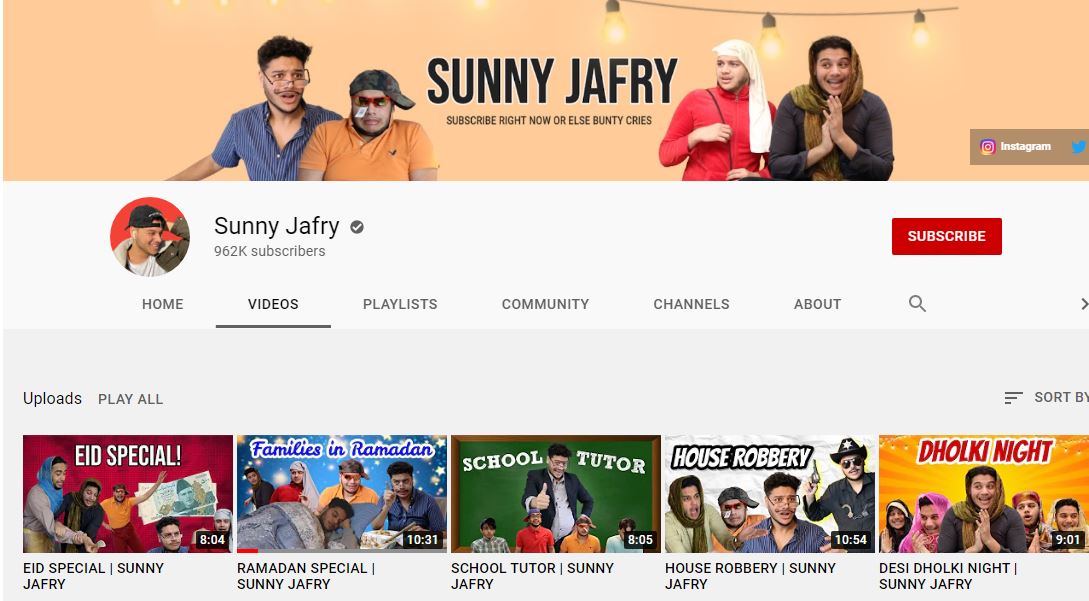Click the verified checkmark badge beside Sunny Jafry
This screenshot has width=1089, height=601.
[357, 227]
